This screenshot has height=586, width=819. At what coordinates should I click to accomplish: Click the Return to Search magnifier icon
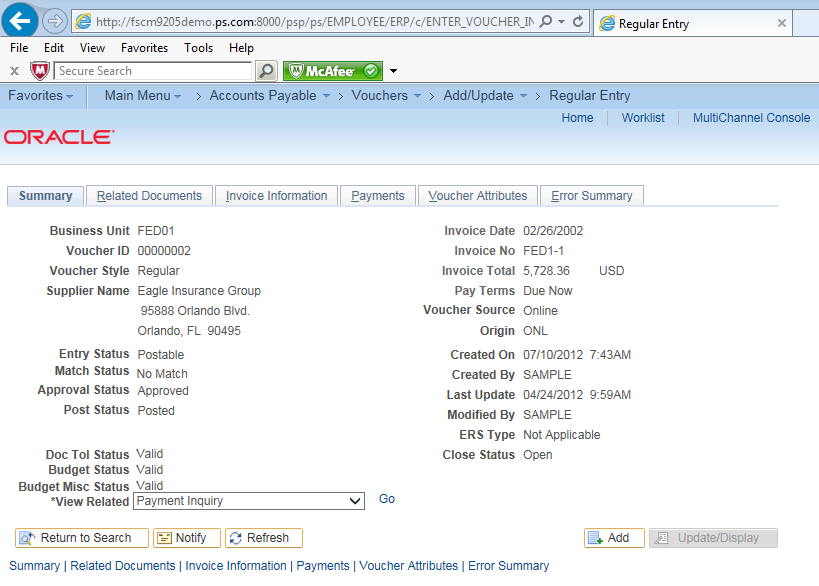(x=28, y=538)
